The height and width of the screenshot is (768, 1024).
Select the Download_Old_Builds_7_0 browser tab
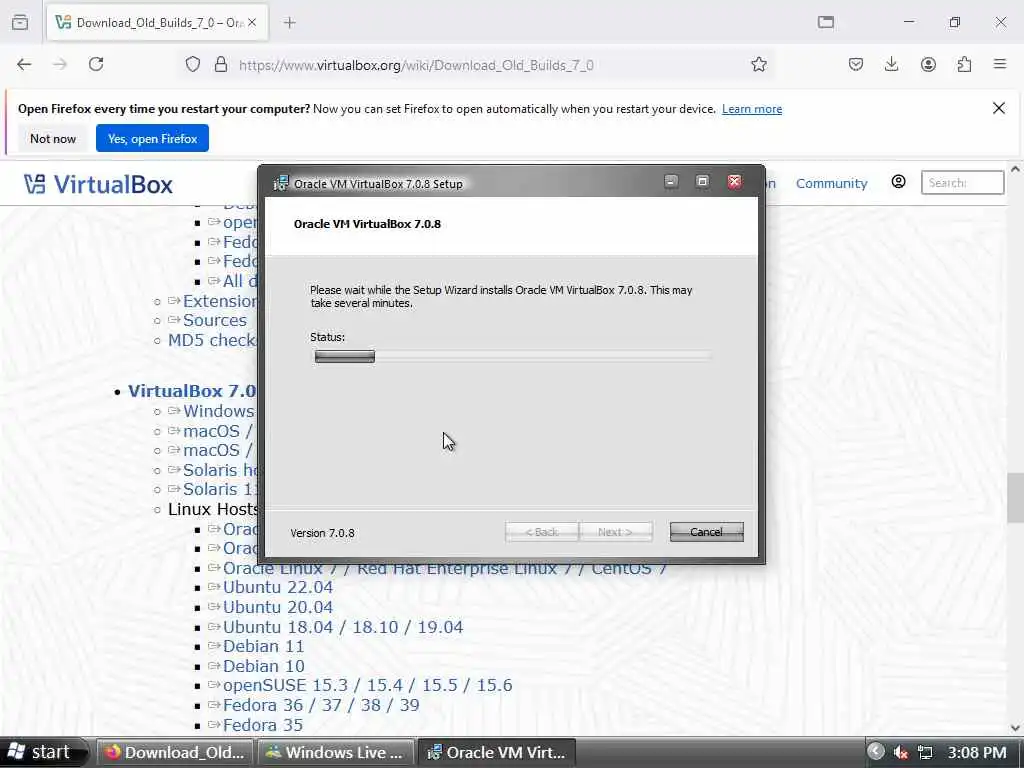click(x=157, y=23)
